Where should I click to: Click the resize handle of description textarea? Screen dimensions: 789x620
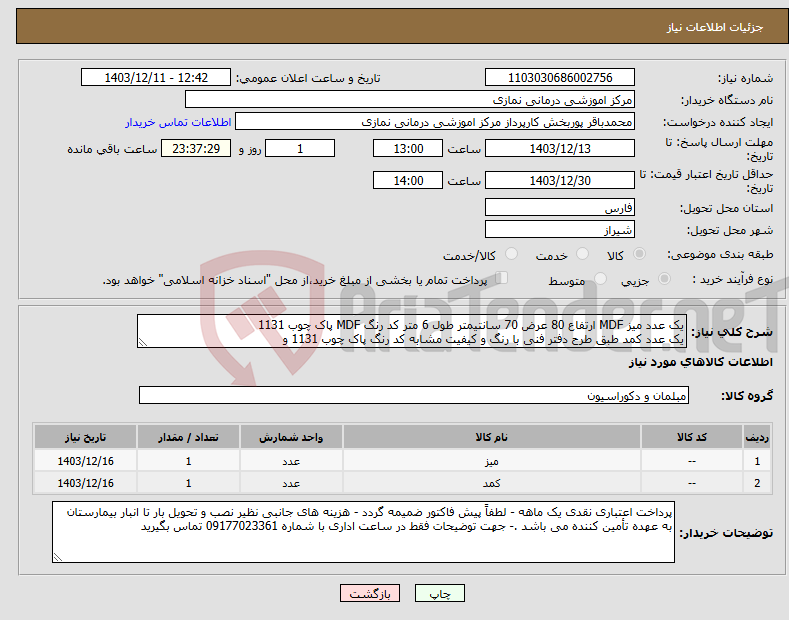[143, 343]
